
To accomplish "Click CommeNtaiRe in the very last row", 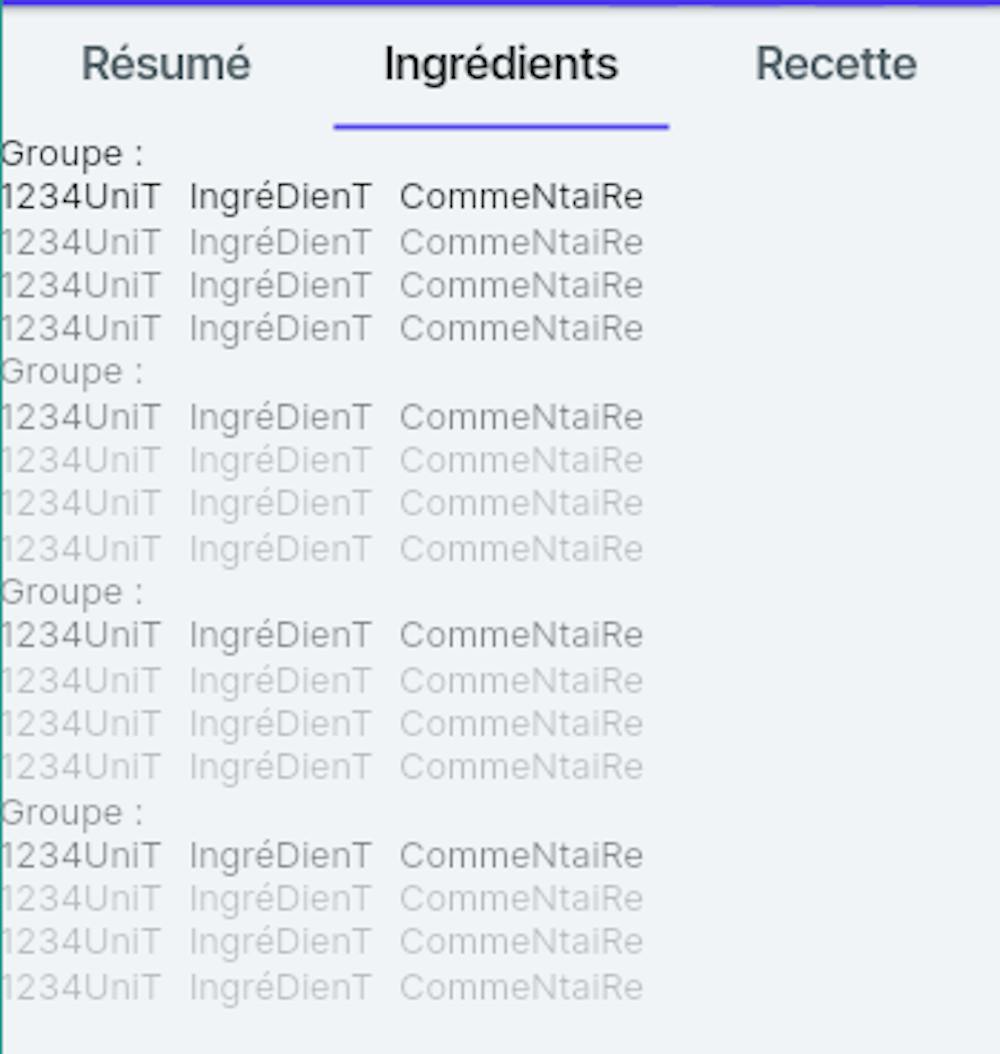I will click(521, 988).
